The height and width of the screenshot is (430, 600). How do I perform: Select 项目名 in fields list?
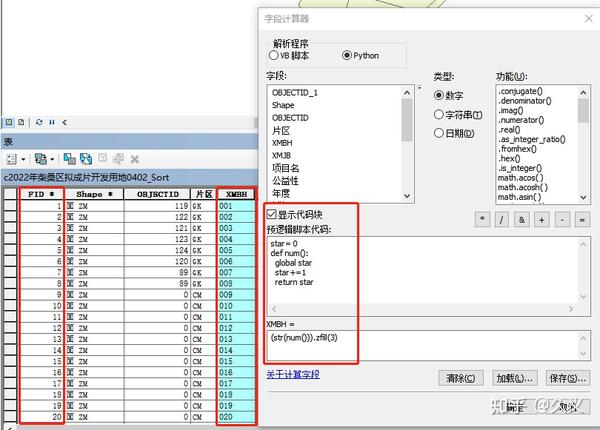285,168
